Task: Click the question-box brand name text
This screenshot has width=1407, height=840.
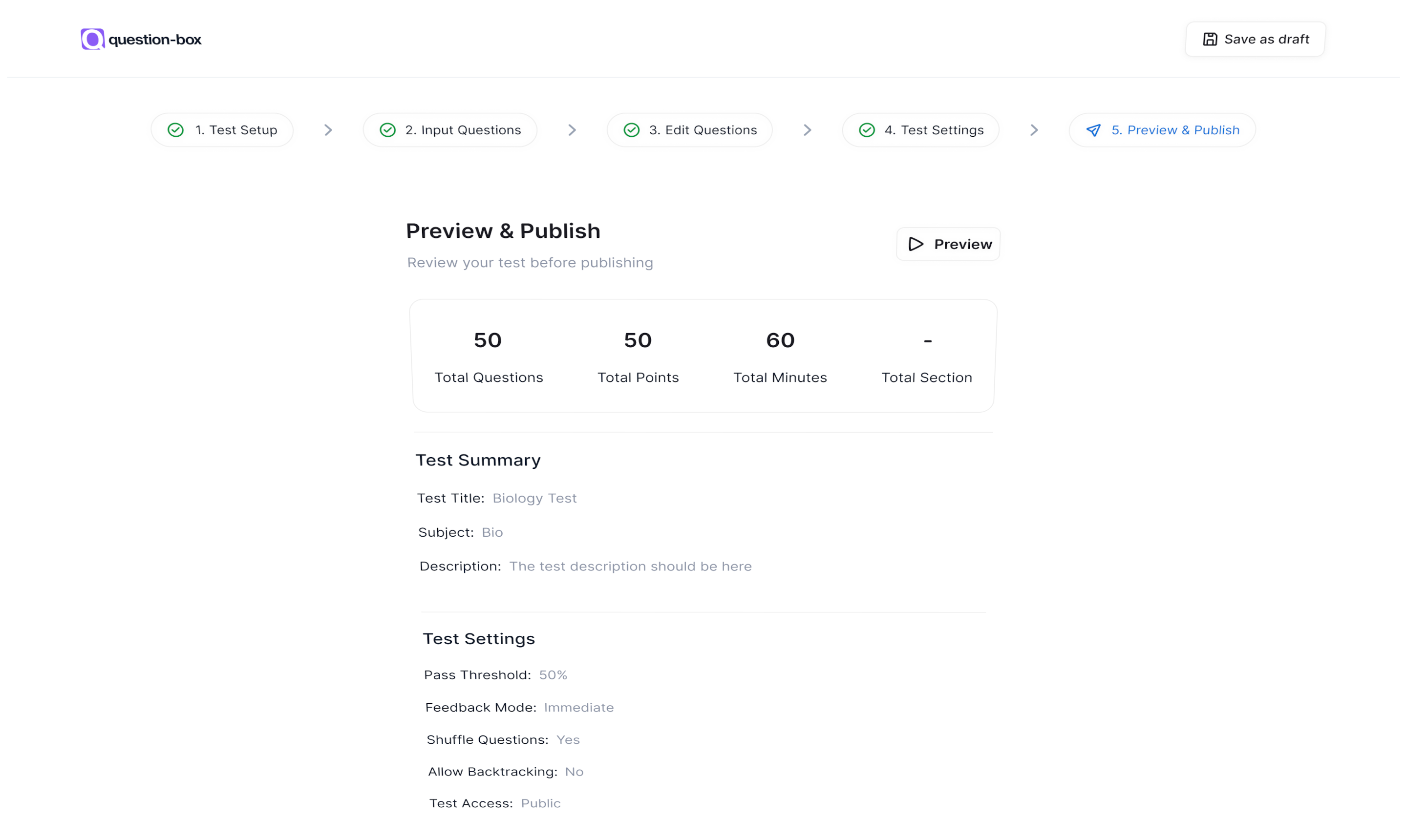Action: click(x=154, y=40)
